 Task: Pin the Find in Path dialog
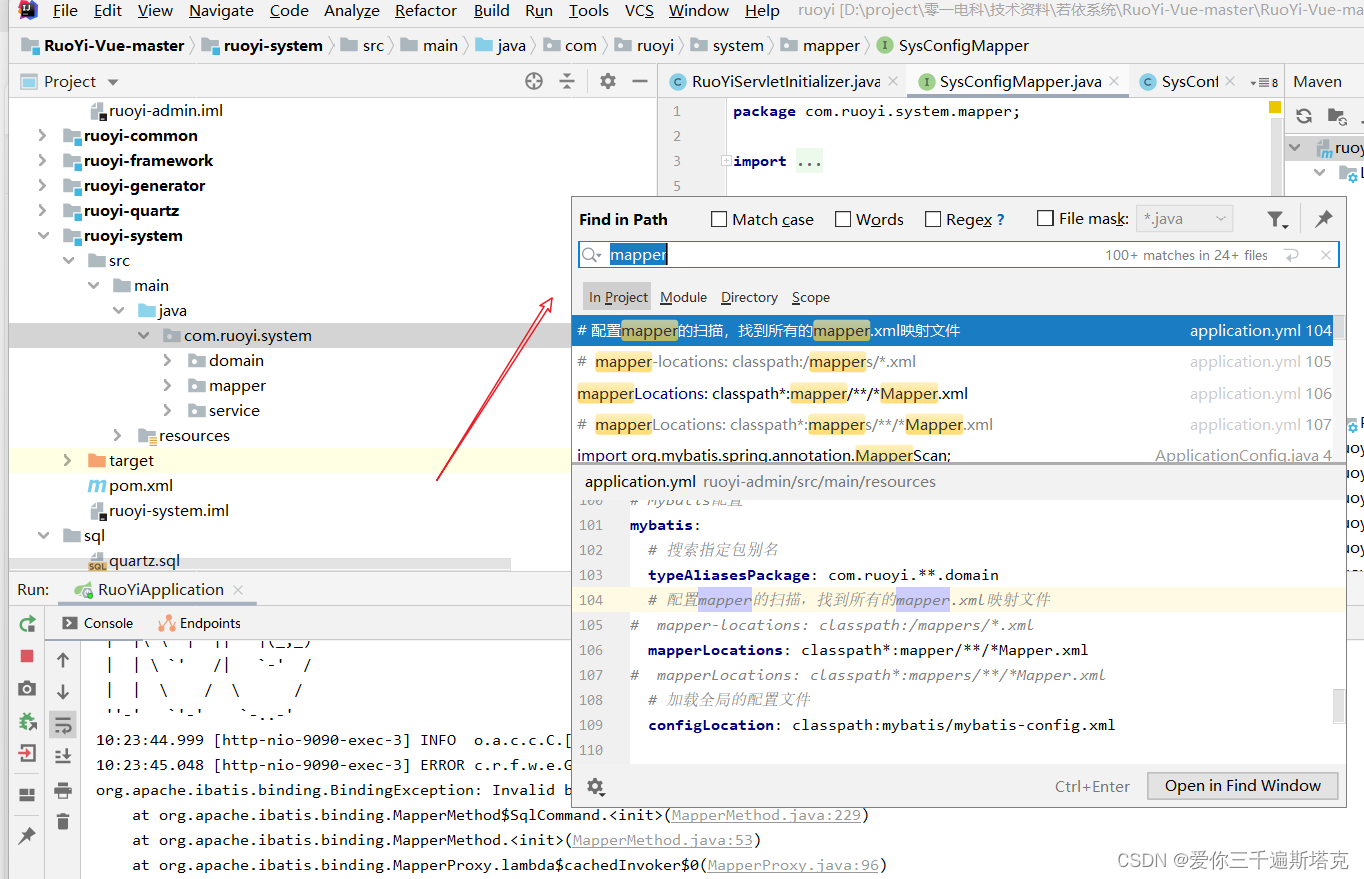1323,218
